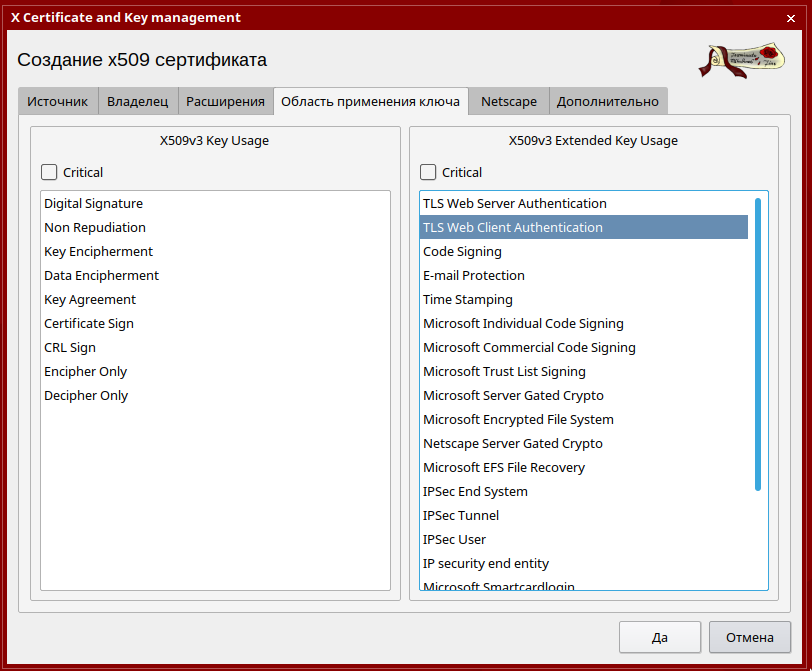Image resolution: width=812 pixels, height=671 pixels.
Task: Switch to the Источник tab
Action: [58, 101]
